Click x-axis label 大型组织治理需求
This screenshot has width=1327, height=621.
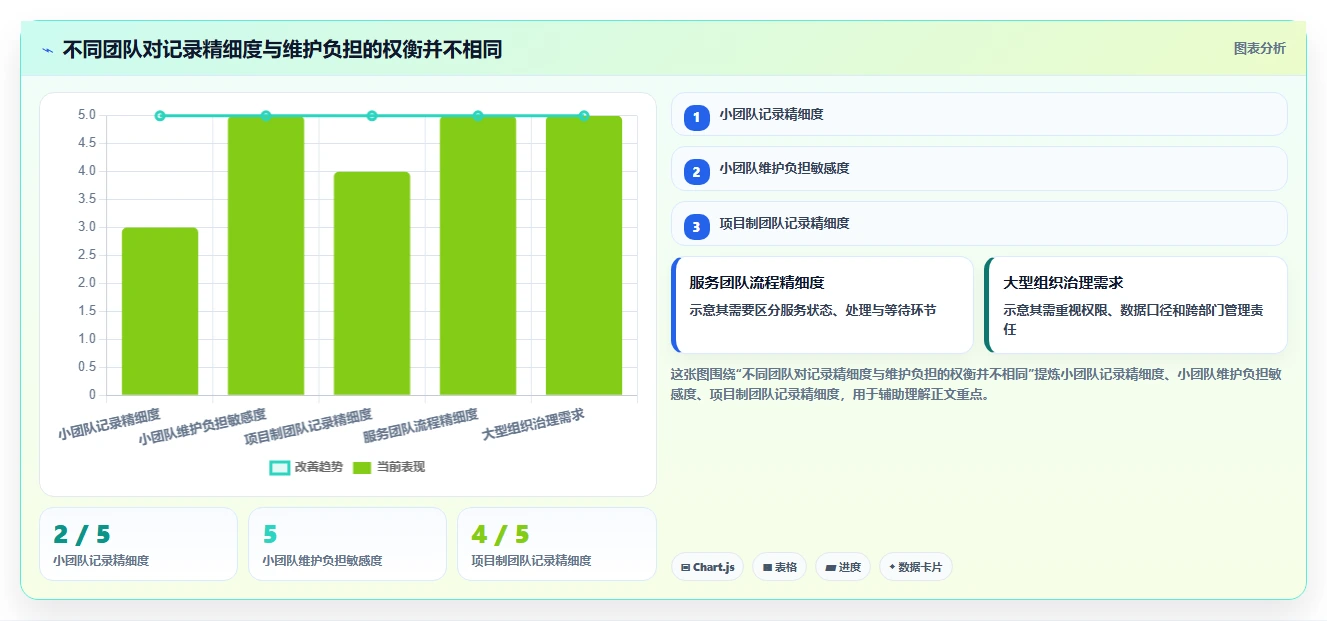pos(533,424)
